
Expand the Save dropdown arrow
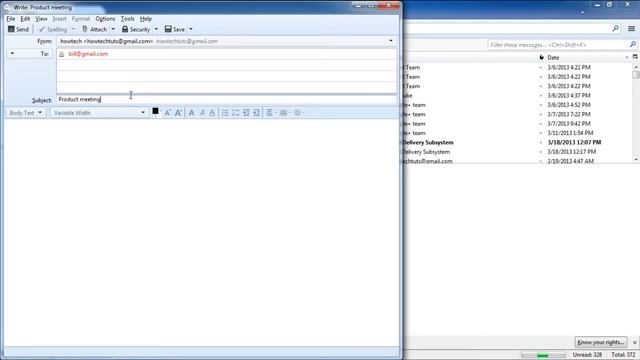pos(191,29)
